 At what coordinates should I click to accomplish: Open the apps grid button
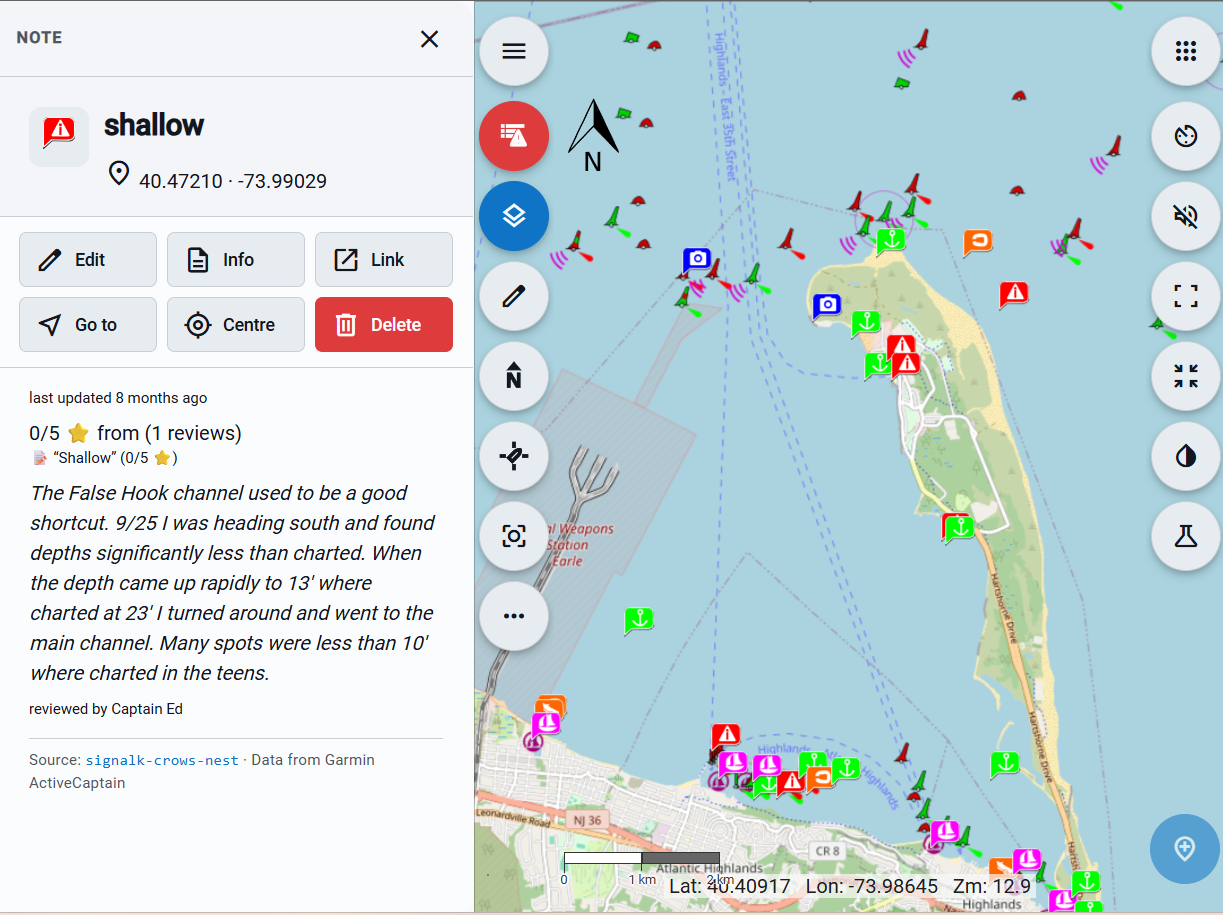click(x=1186, y=51)
